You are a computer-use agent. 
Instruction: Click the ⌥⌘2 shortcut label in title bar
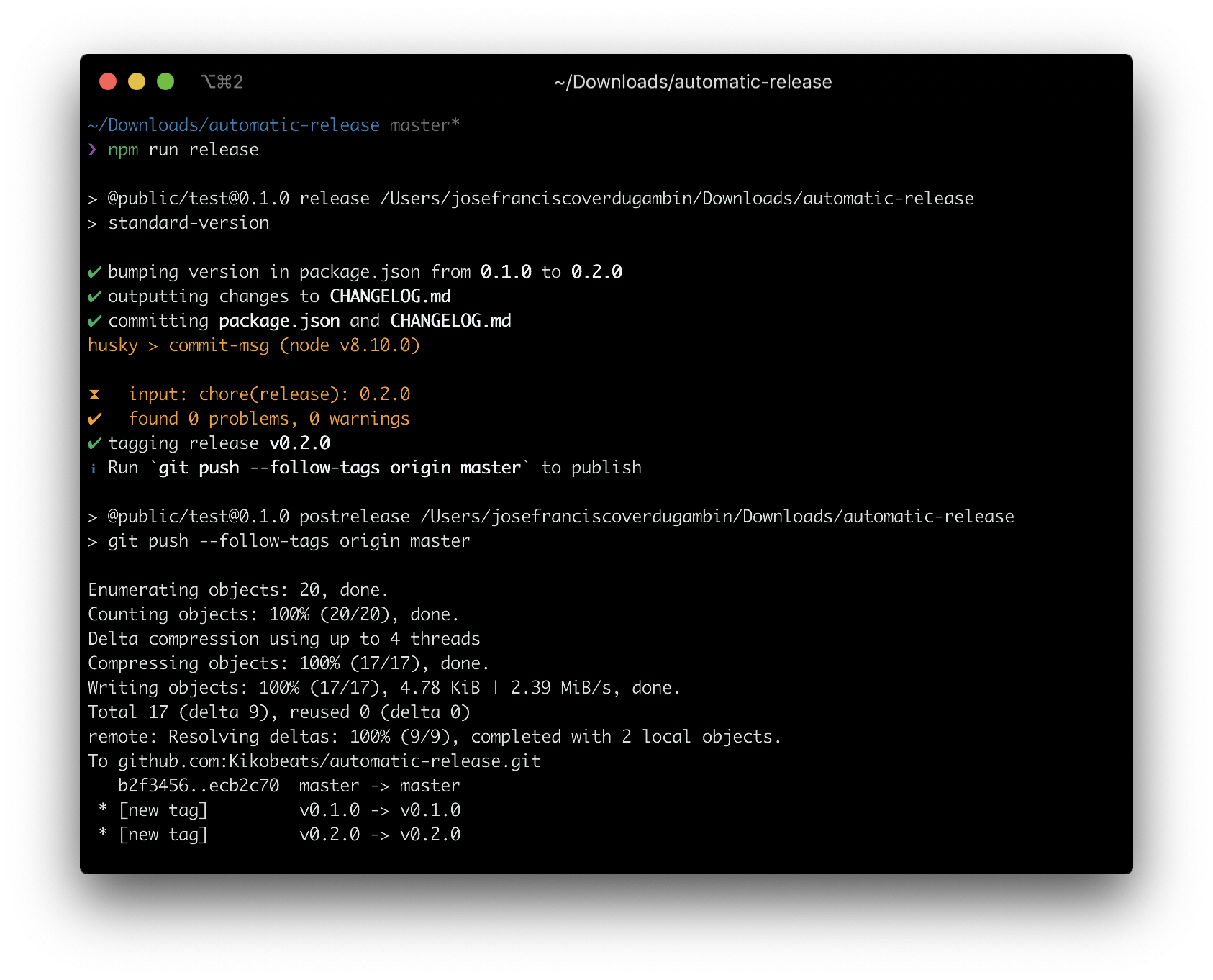(222, 82)
